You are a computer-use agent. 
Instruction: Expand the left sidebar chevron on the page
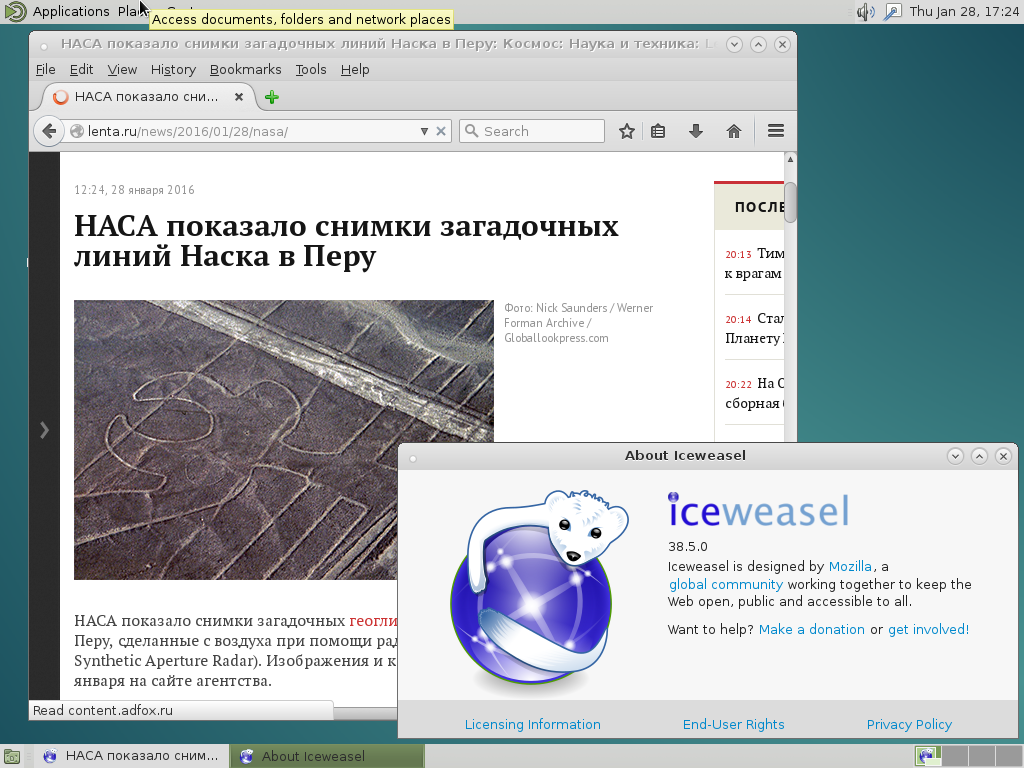pyautogui.click(x=44, y=430)
